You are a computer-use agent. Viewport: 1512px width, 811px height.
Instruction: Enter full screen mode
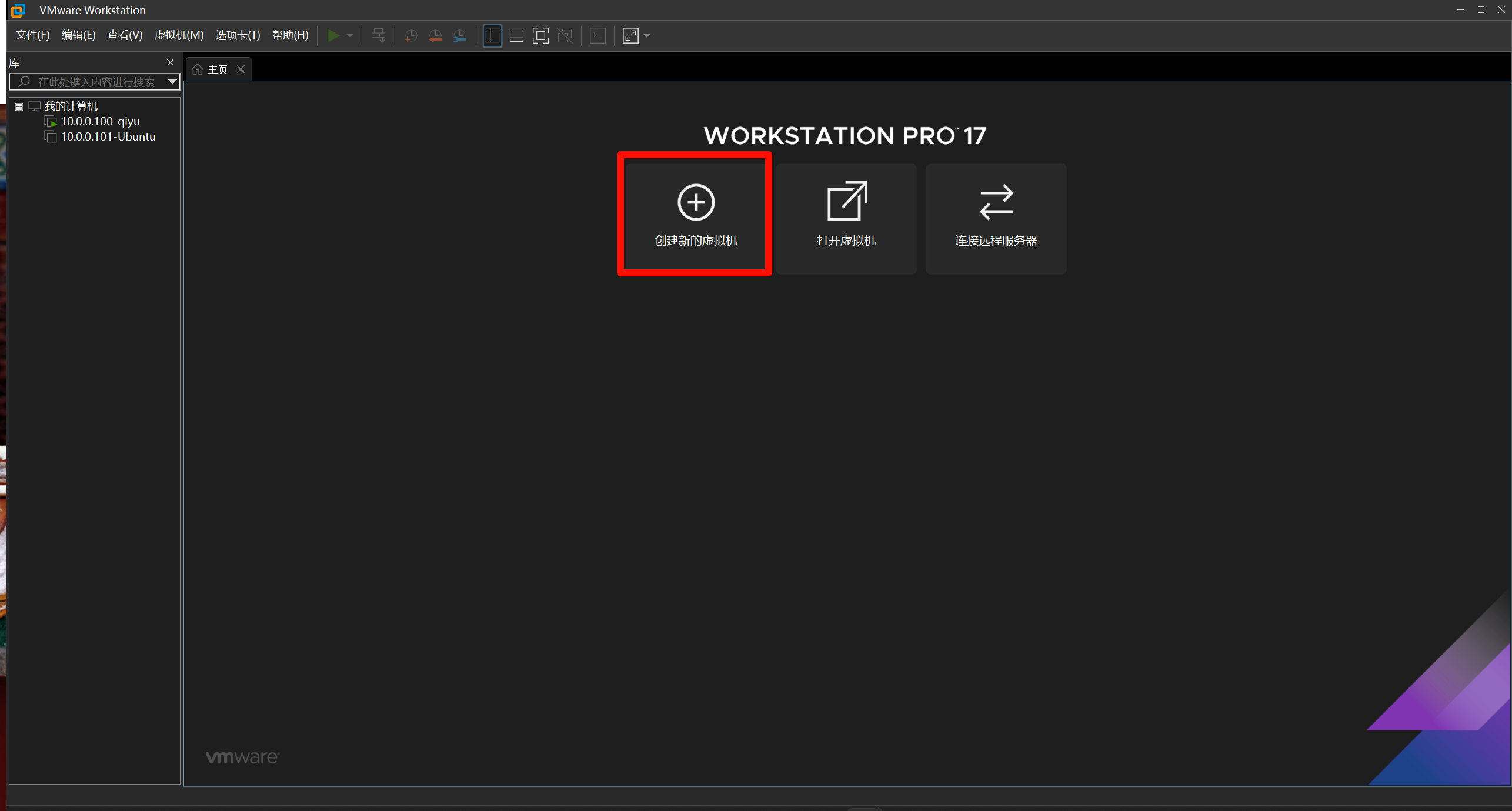click(x=540, y=35)
